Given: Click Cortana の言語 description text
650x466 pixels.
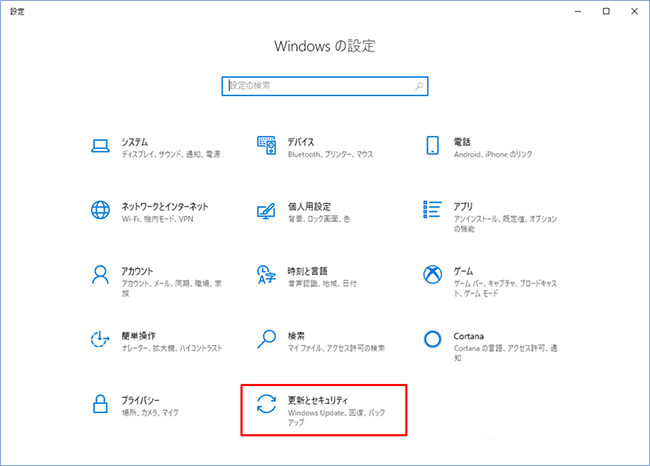Looking at the screenshot, I should click(x=505, y=353).
